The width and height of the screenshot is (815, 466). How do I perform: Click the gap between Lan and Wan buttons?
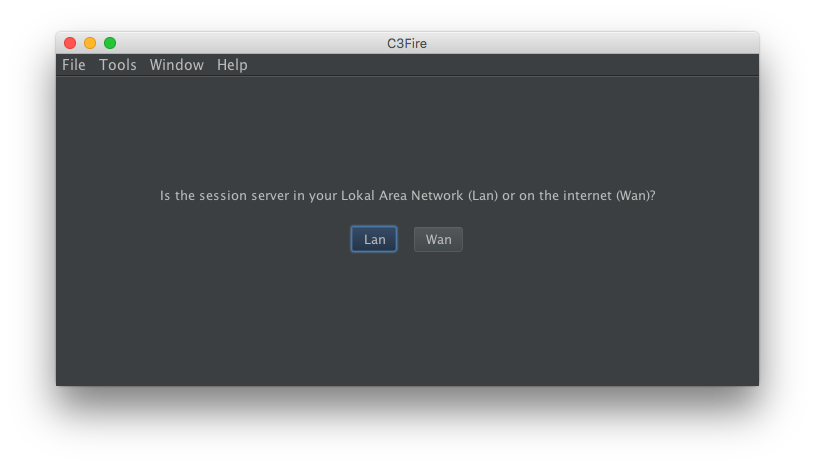click(x=406, y=239)
